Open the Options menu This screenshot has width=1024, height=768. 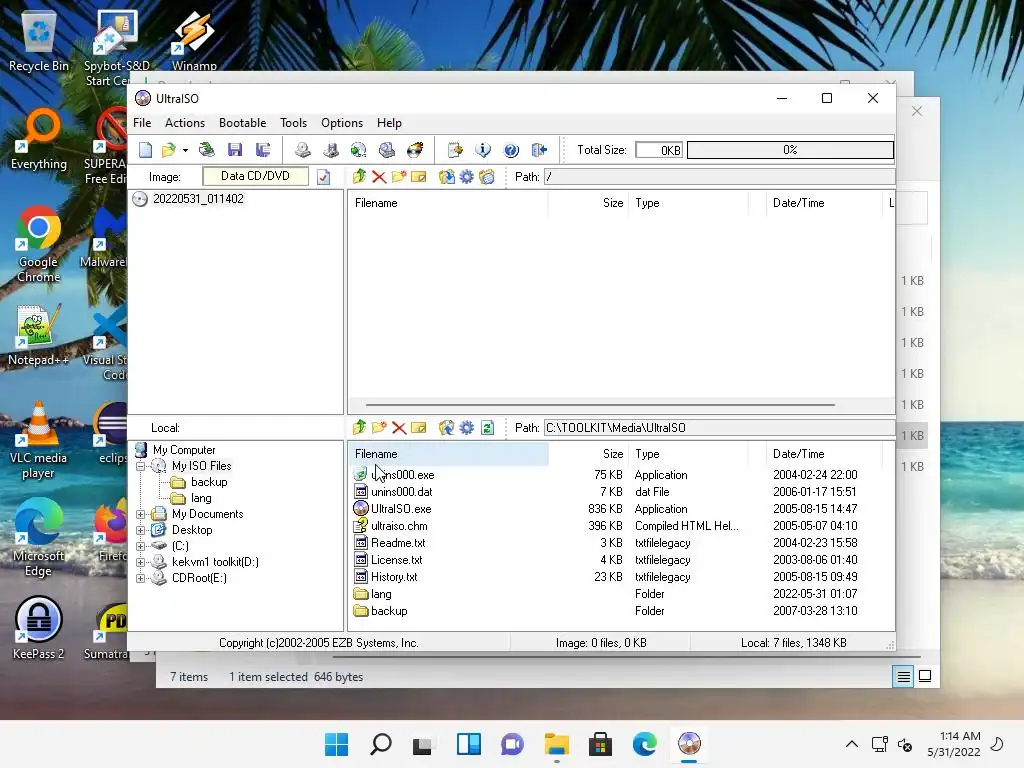pos(342,123)
